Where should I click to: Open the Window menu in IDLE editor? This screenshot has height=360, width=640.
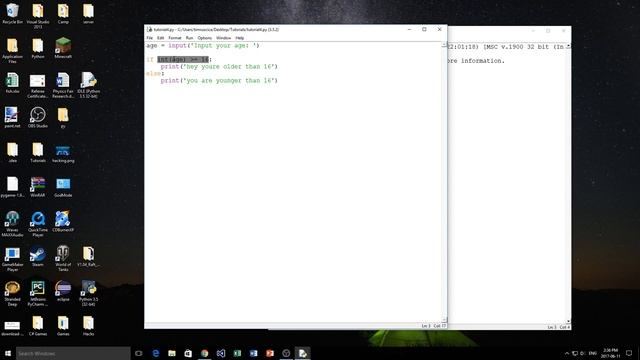pyautogui.click(x=223, y=38)
